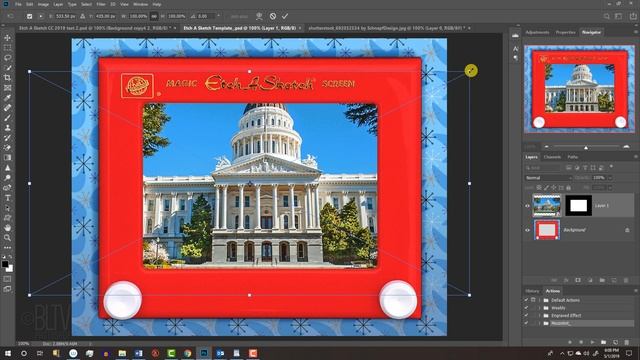Select the Crop tool

[x=7, y=78]
